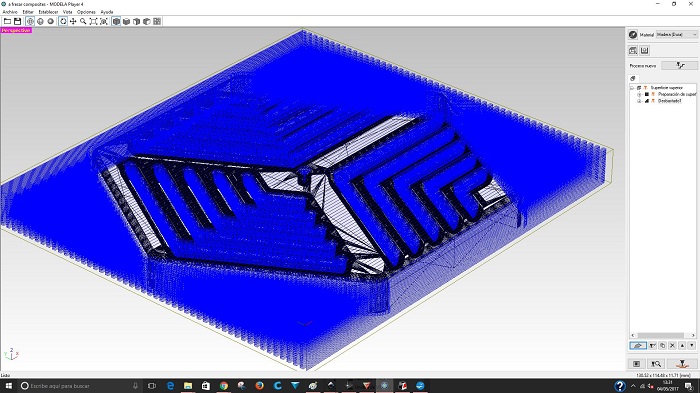
Task: Click the scrollbar left arrow
Action: point(633,335)
